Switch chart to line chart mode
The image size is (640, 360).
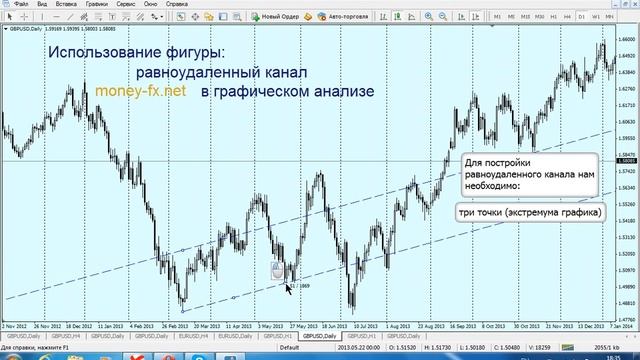pos(411,17)
